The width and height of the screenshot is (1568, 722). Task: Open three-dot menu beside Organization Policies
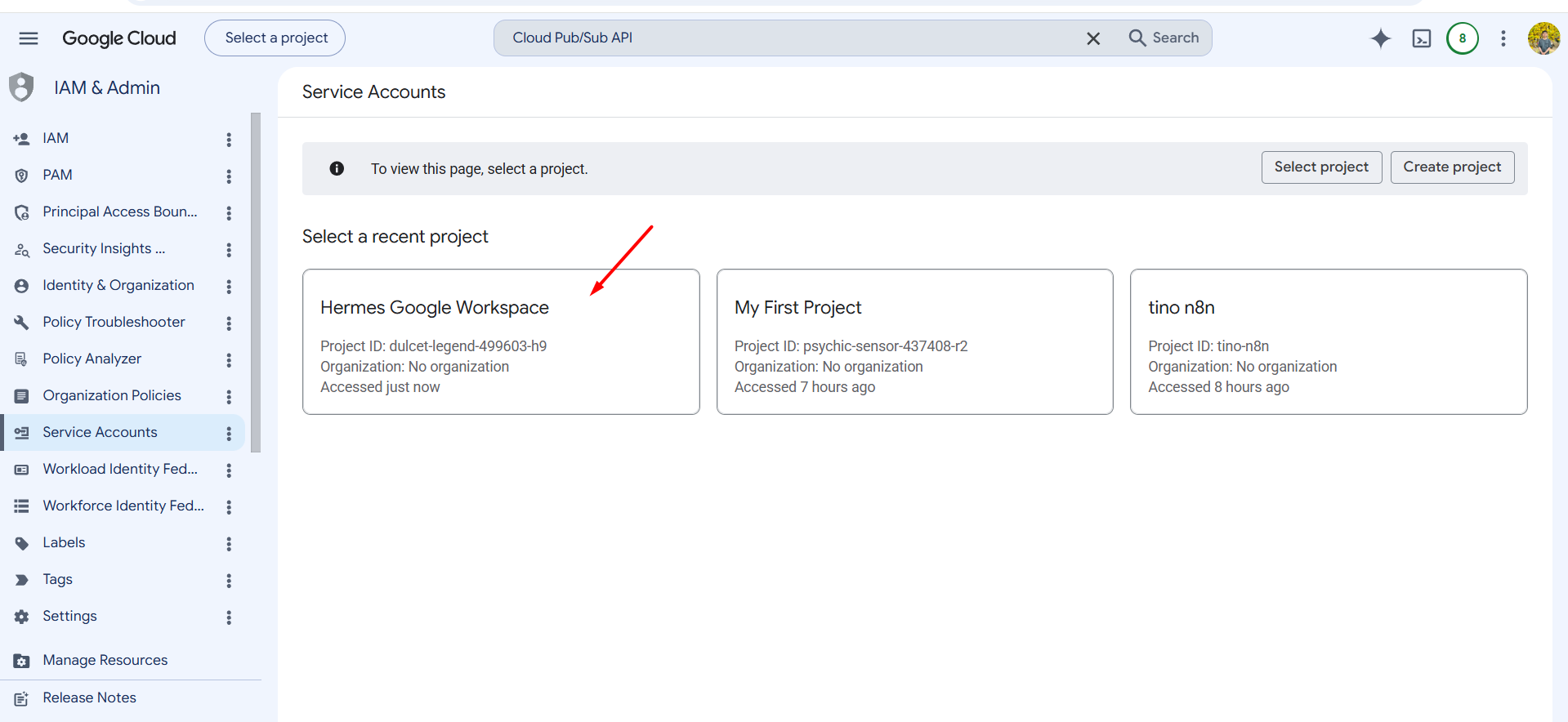(x=229, y=397)
